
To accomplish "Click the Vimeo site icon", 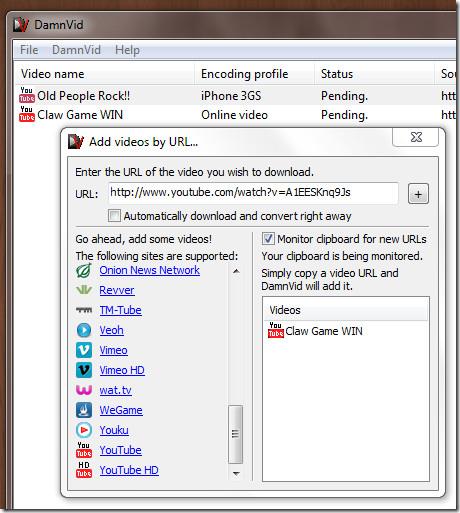I will tap(84, 350).
